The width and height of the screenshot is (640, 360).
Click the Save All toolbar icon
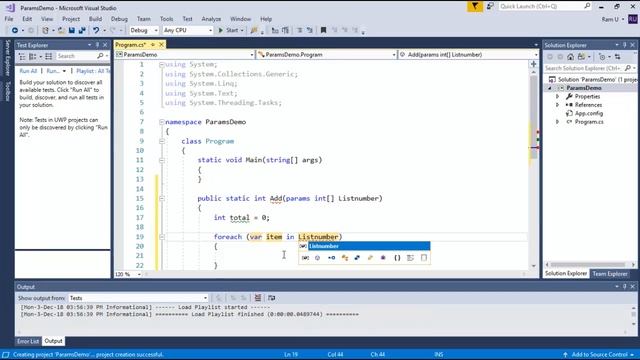click(82, 30)
